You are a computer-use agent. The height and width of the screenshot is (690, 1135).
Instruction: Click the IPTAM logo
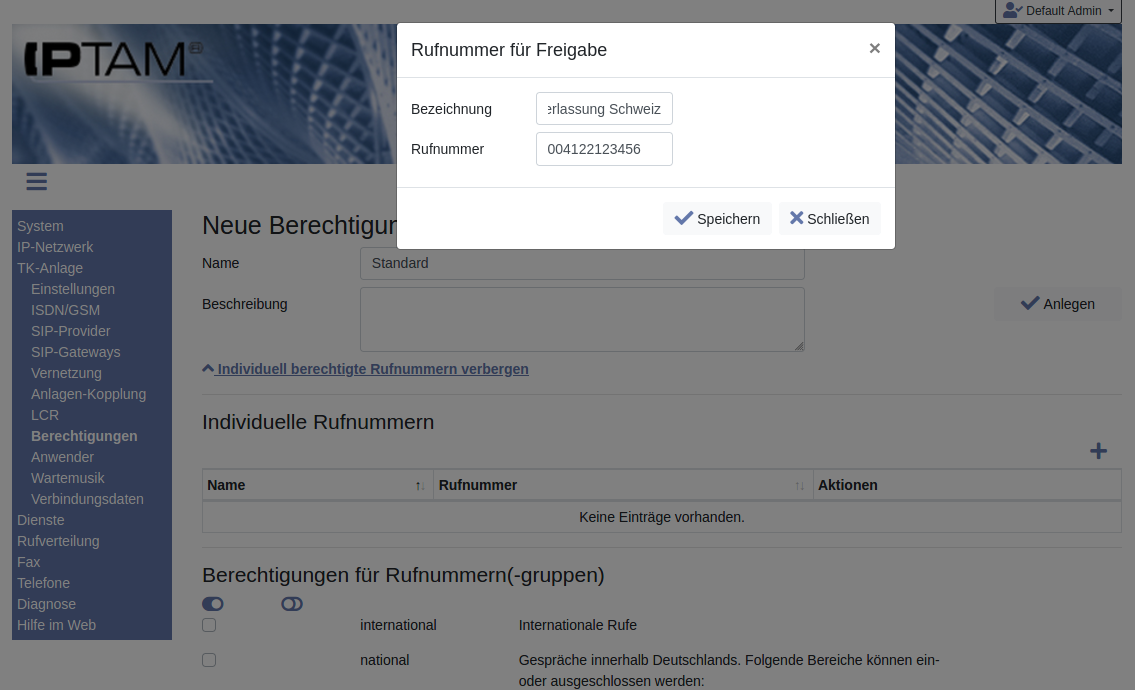(x=112, y=61)
